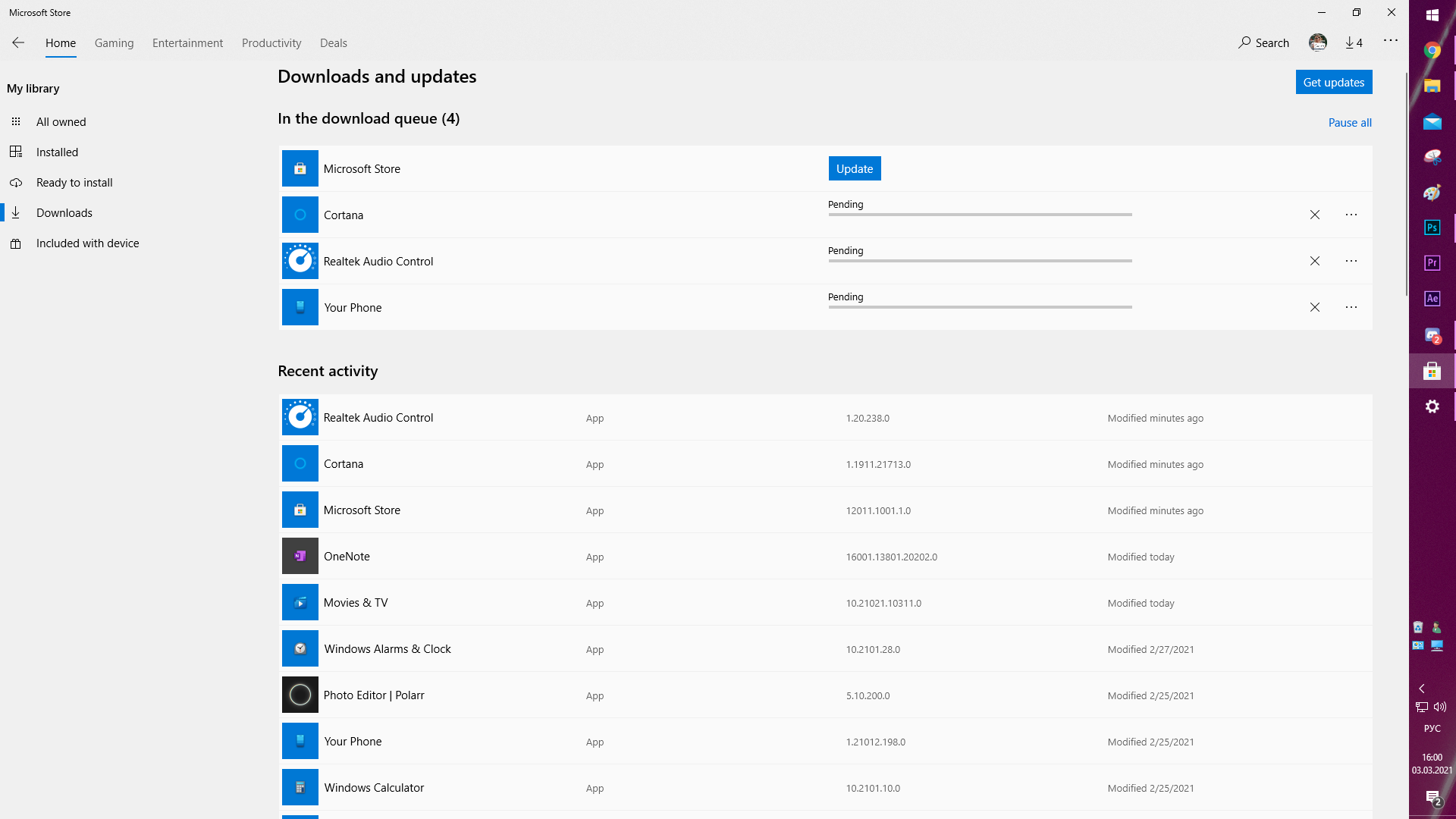
Task: Click Realtek Audio Control icon in Recent activity
Action: [x=300, y=417]
